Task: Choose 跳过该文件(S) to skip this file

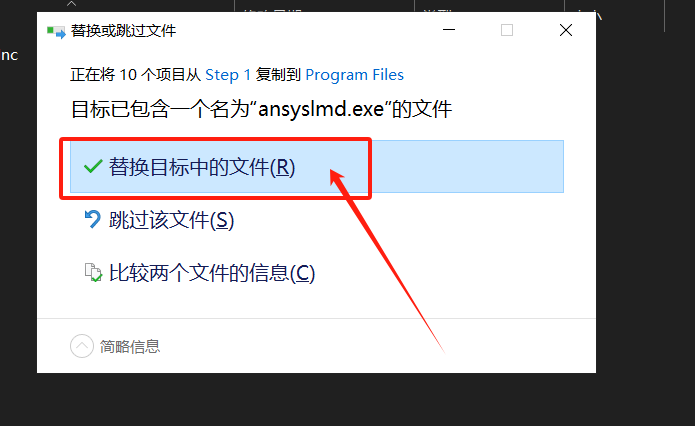Action: (171, 220)
